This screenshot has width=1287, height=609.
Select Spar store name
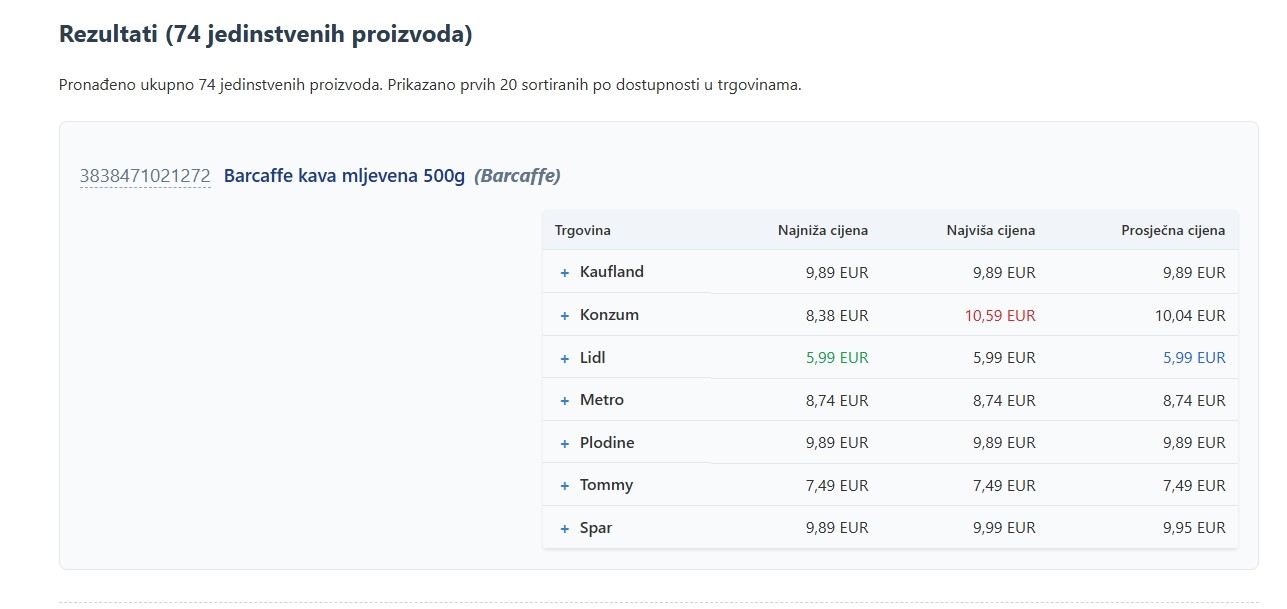pos(596,528)
